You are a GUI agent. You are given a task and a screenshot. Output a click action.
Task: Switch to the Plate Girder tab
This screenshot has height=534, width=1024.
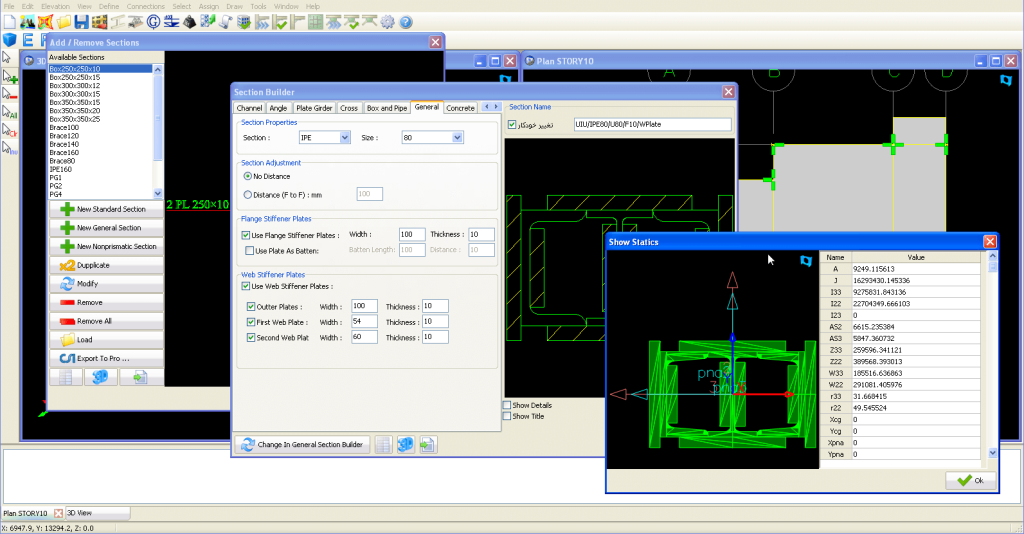pyautogui.click(x=313, y=107)
